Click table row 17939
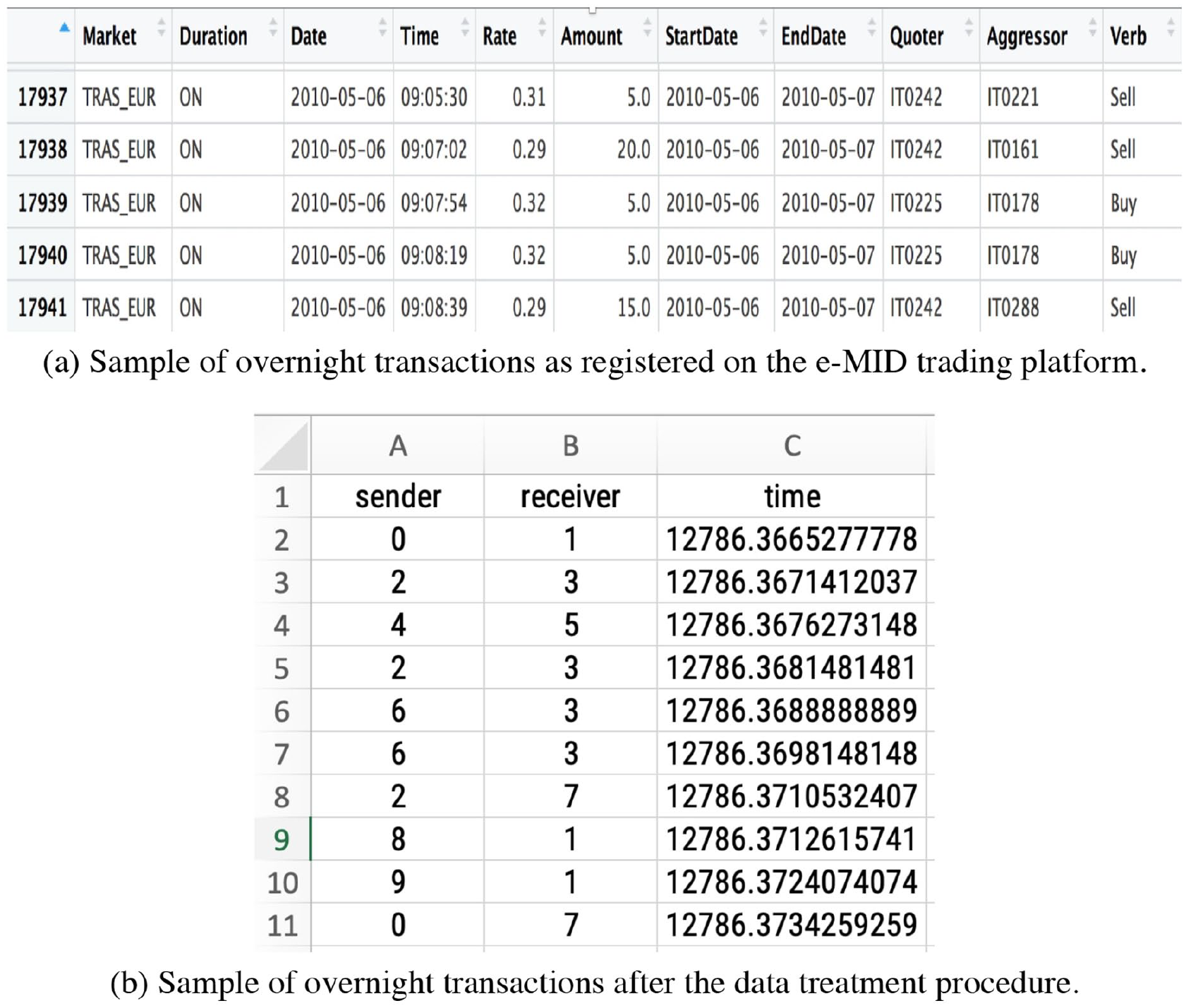Viewport: 1186px width, 1008px height. coord(594,202)
